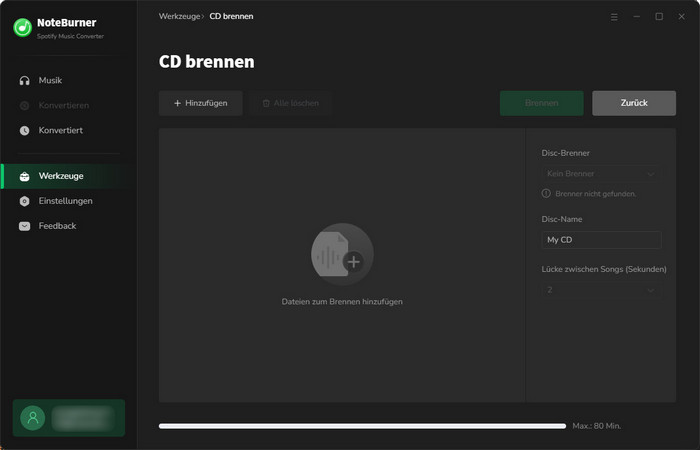Click the Disc-Name input field

coord(601,240)
